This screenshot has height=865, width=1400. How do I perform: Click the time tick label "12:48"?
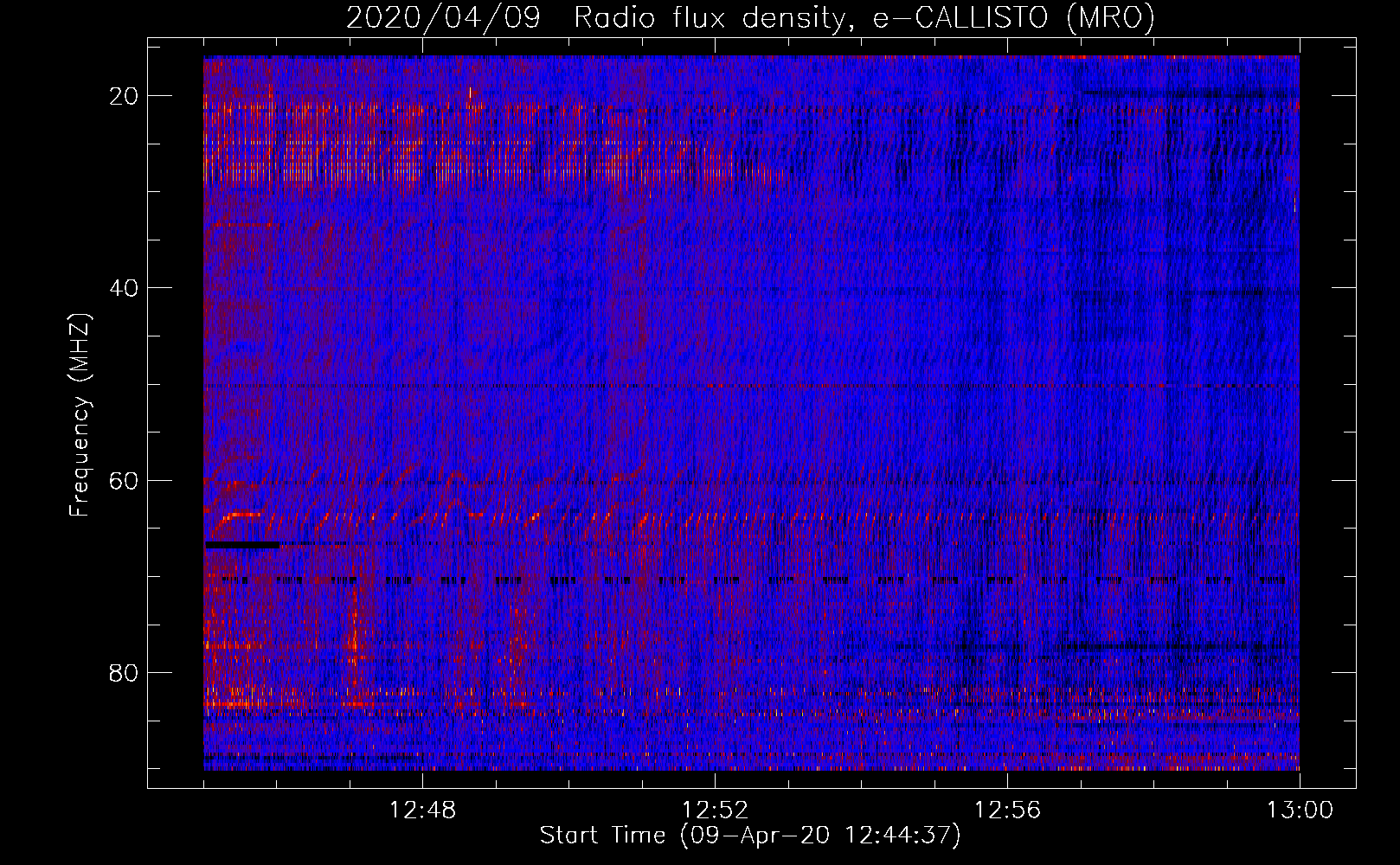pos(422,811)
